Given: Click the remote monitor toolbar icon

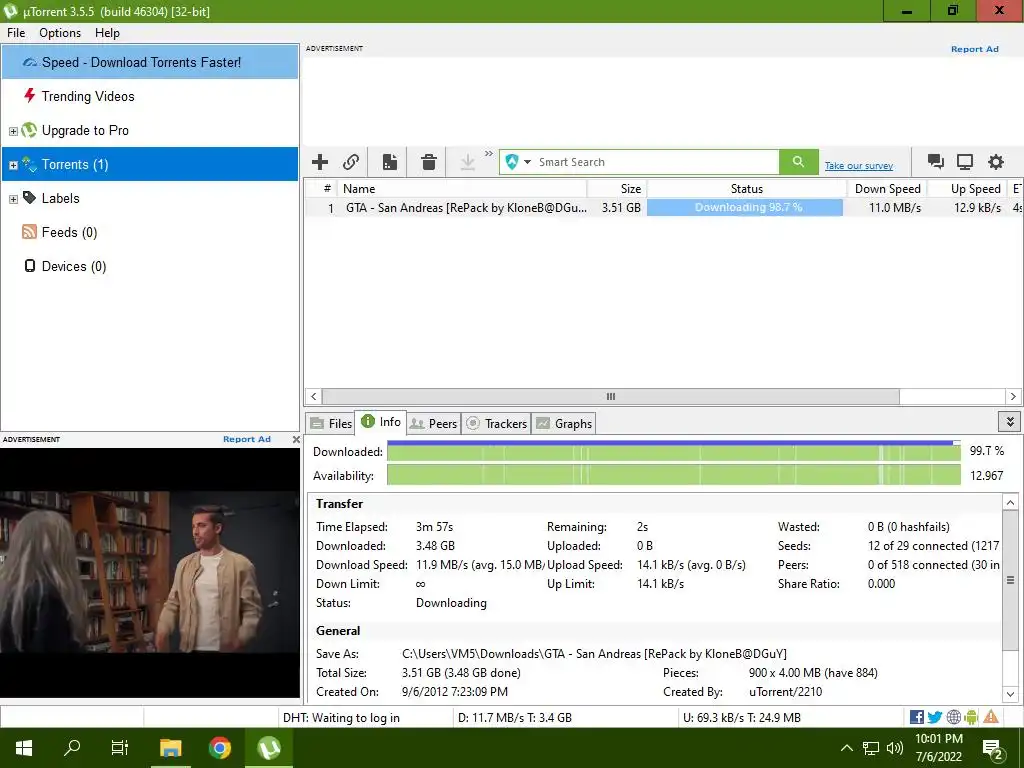Looking at the screenshot, I should click(x=965, y=162).
